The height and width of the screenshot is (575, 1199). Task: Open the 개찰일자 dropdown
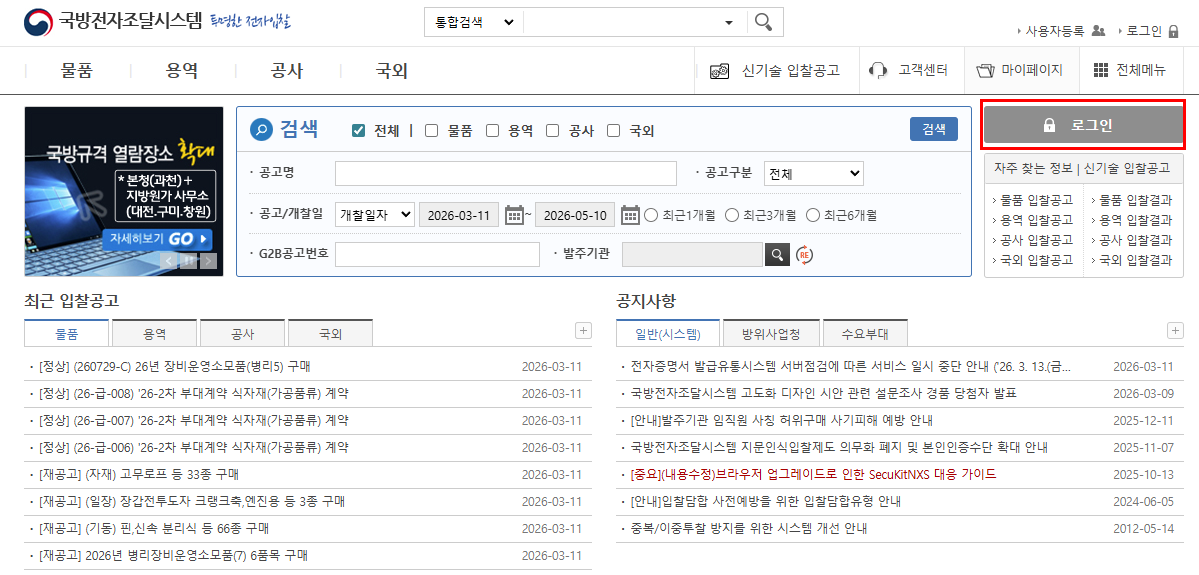point(375,215)
